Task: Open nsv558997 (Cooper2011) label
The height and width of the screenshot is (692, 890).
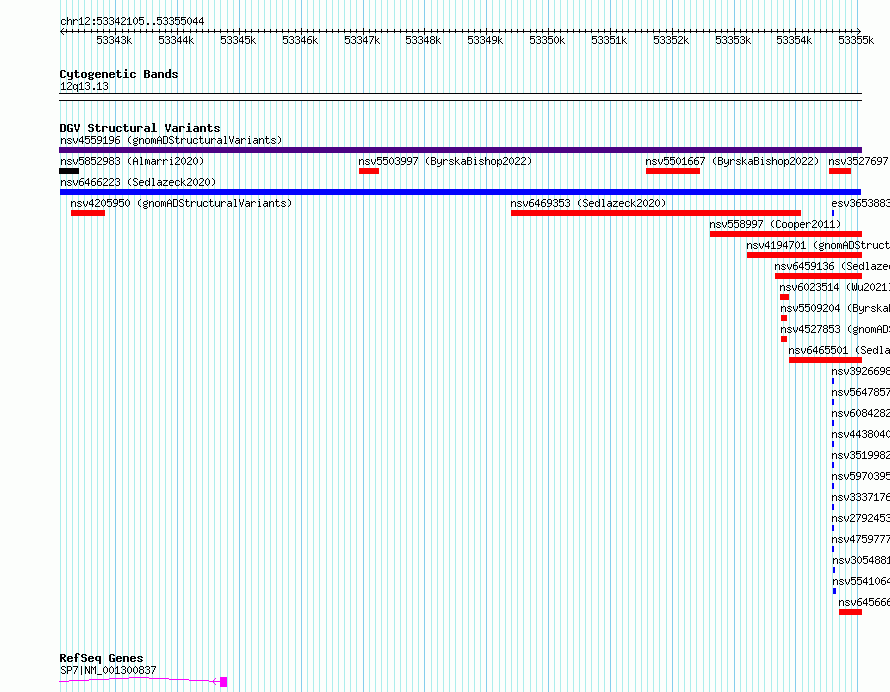Action: click(x=775, y=224)
